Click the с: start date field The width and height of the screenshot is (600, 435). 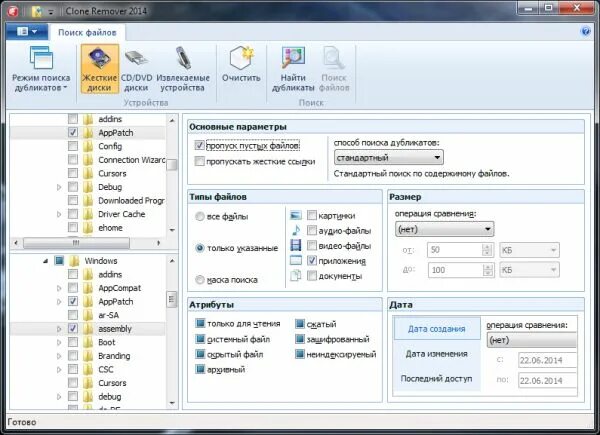[x=547, y=360]
